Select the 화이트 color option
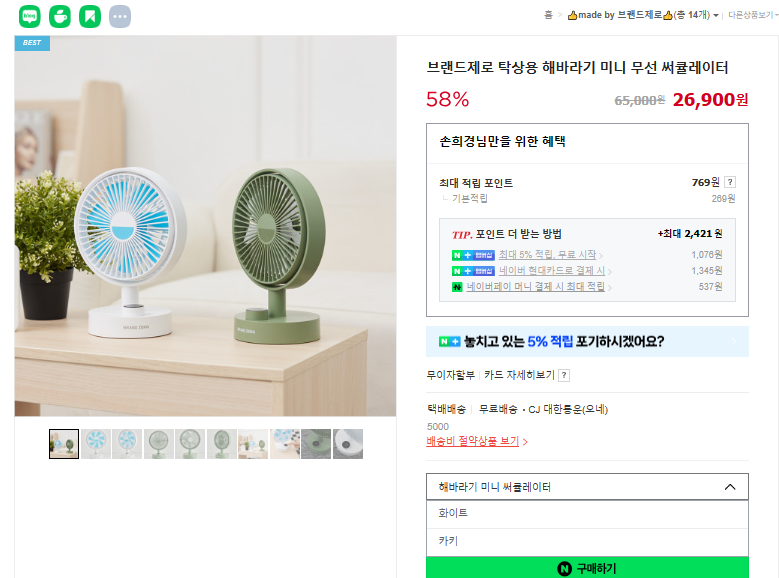779x578 pixels. tap(587, 514)
